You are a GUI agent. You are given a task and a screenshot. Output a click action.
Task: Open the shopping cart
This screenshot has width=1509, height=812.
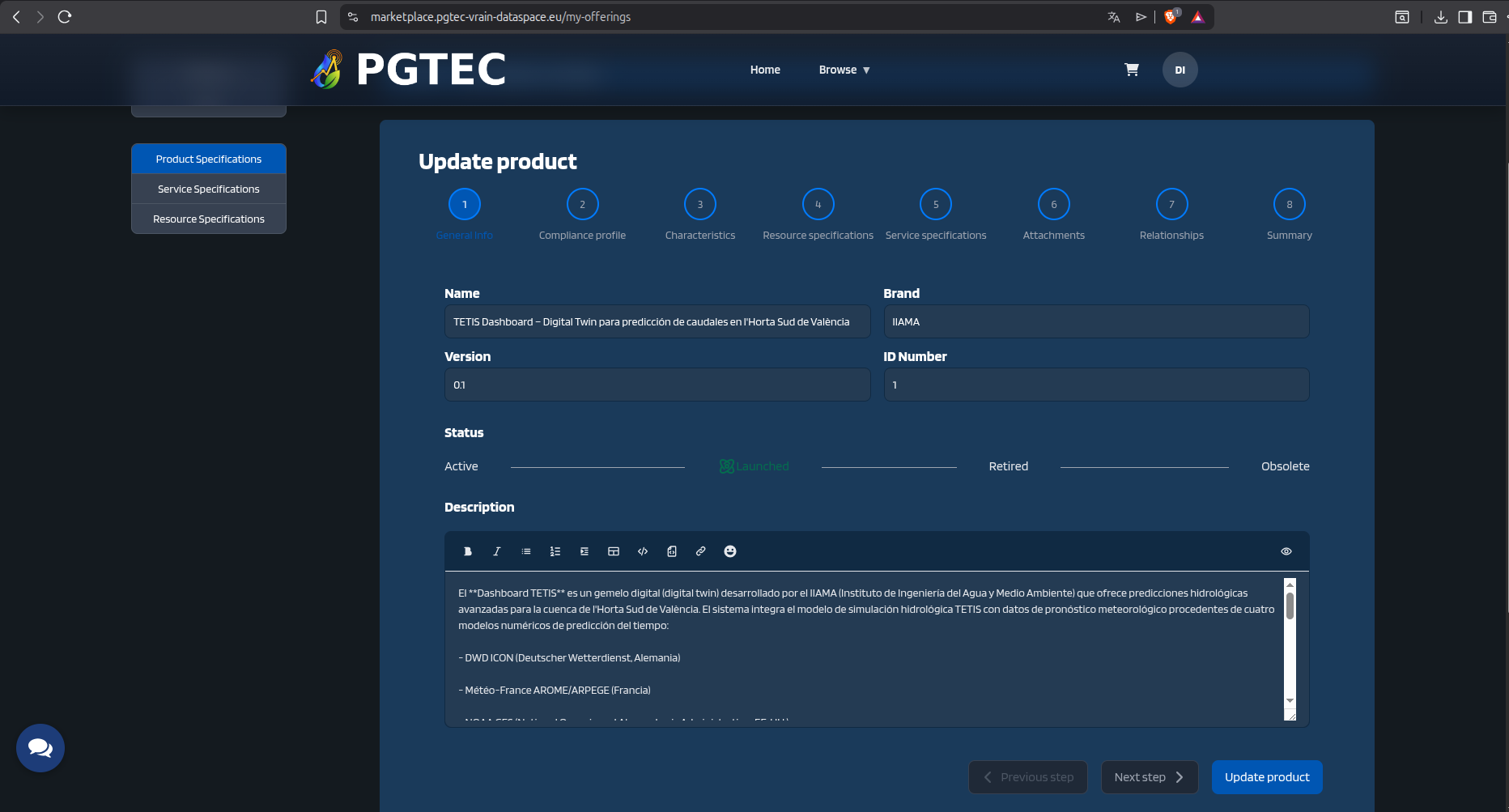click(x=1132, y=70)
